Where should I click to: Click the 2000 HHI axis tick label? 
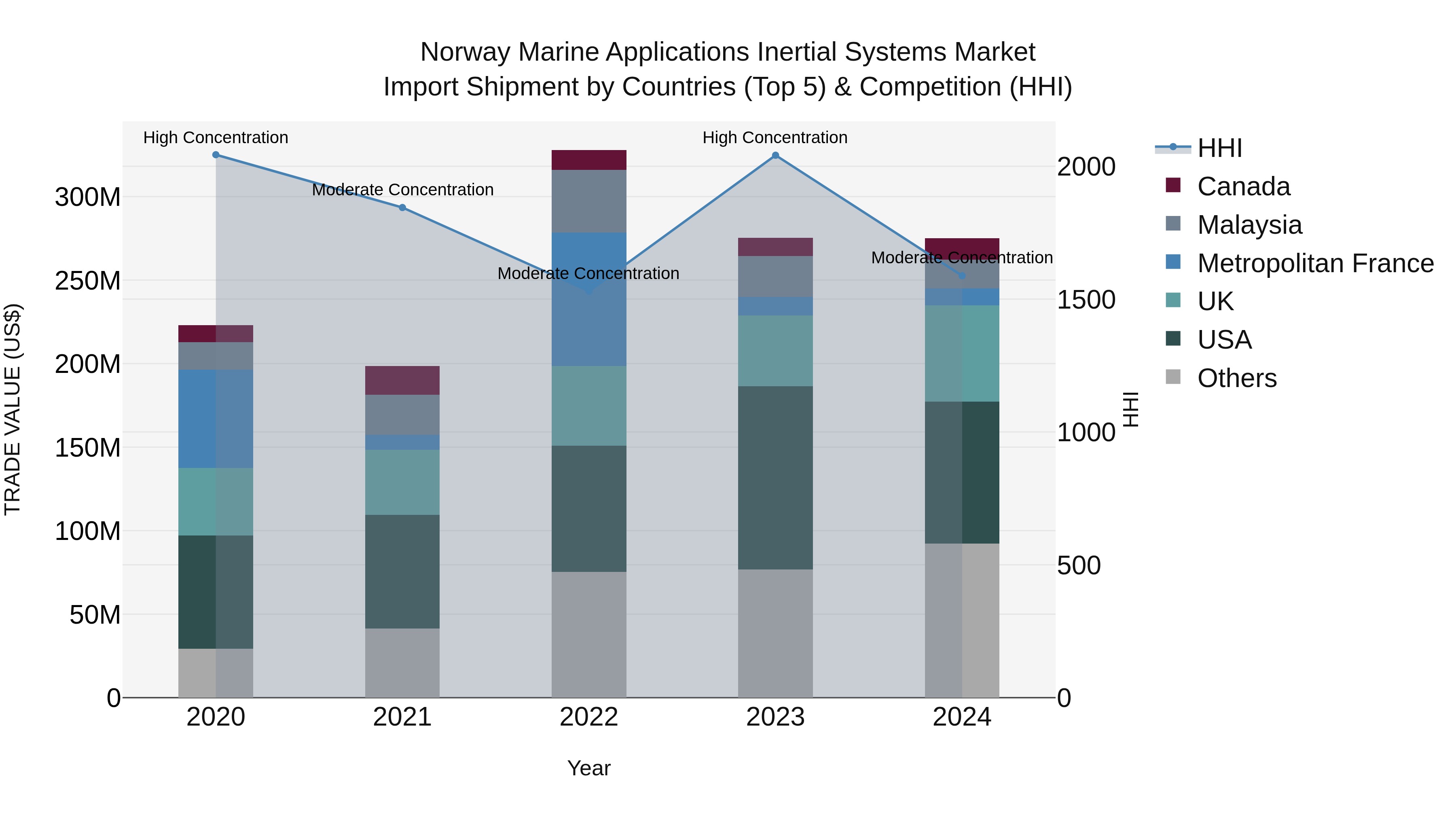(1086, 167)
